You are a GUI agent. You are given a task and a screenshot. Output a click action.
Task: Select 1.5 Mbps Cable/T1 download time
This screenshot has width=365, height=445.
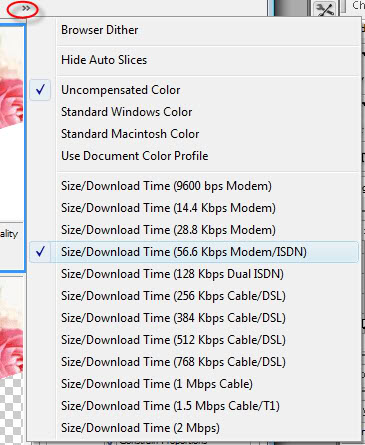click(x=194, y=406)
